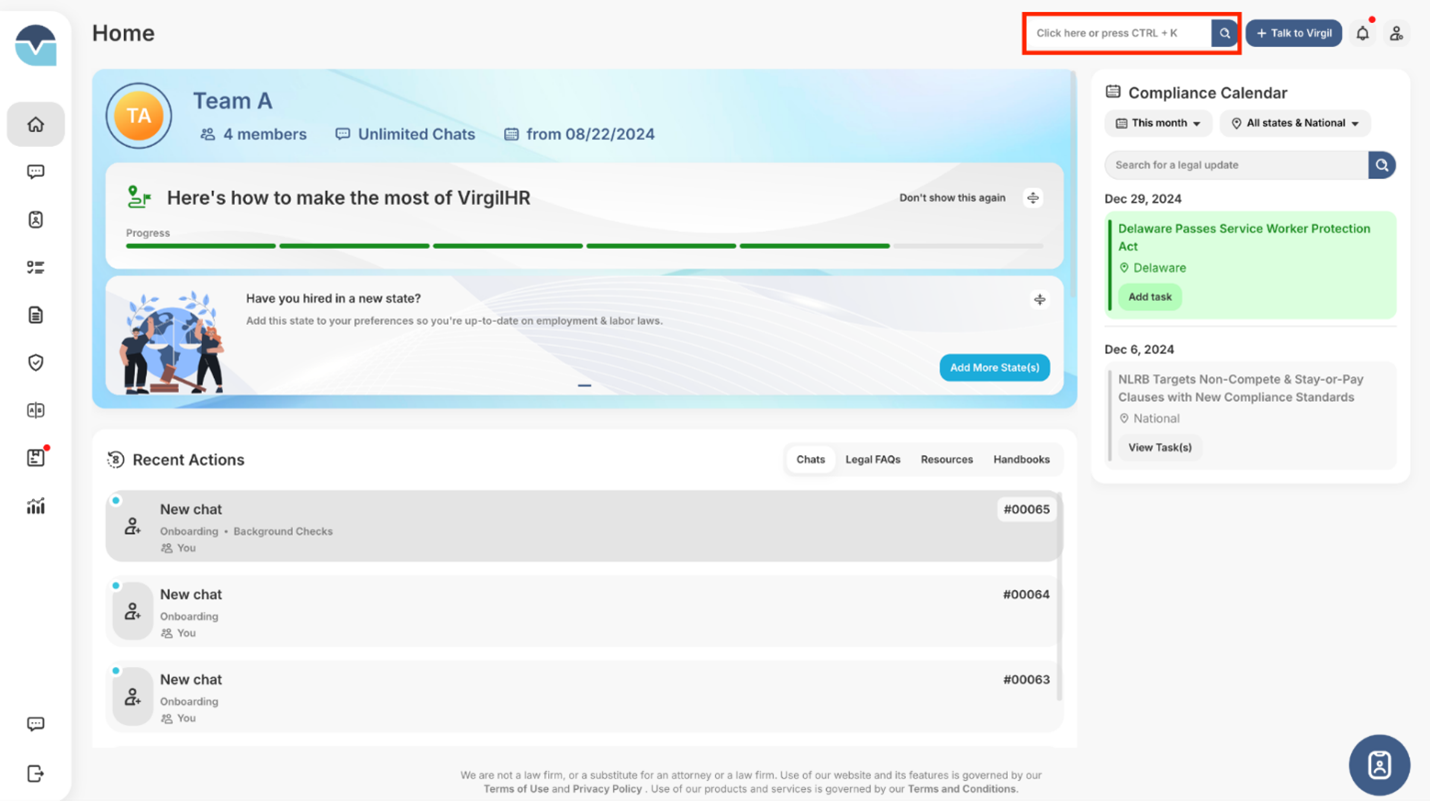Screen dimensions: 1430x801
Task: Click the 'Click here or press CTRL + K' search field
Action: pos(1118,33)
